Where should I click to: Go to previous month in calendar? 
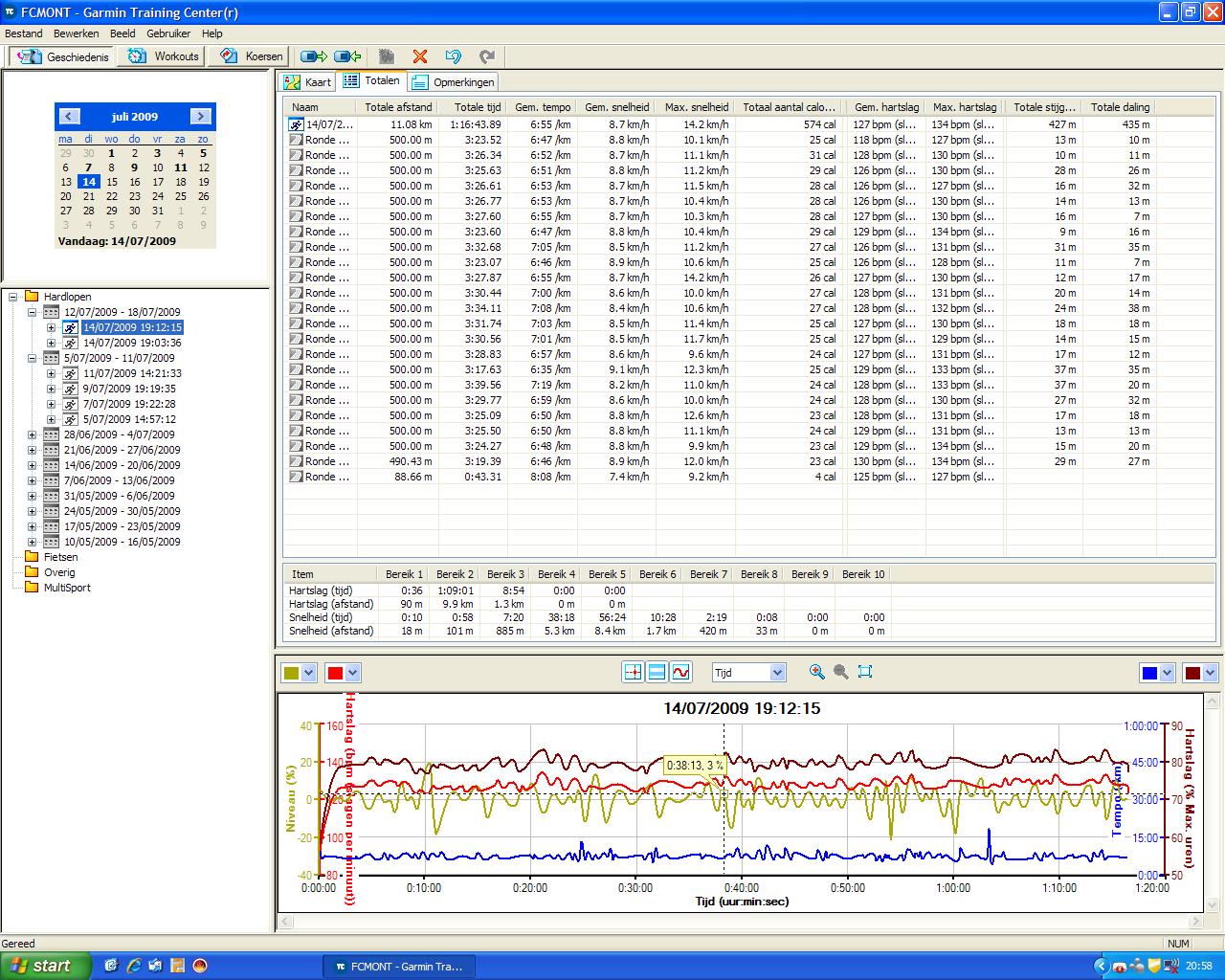69,116
